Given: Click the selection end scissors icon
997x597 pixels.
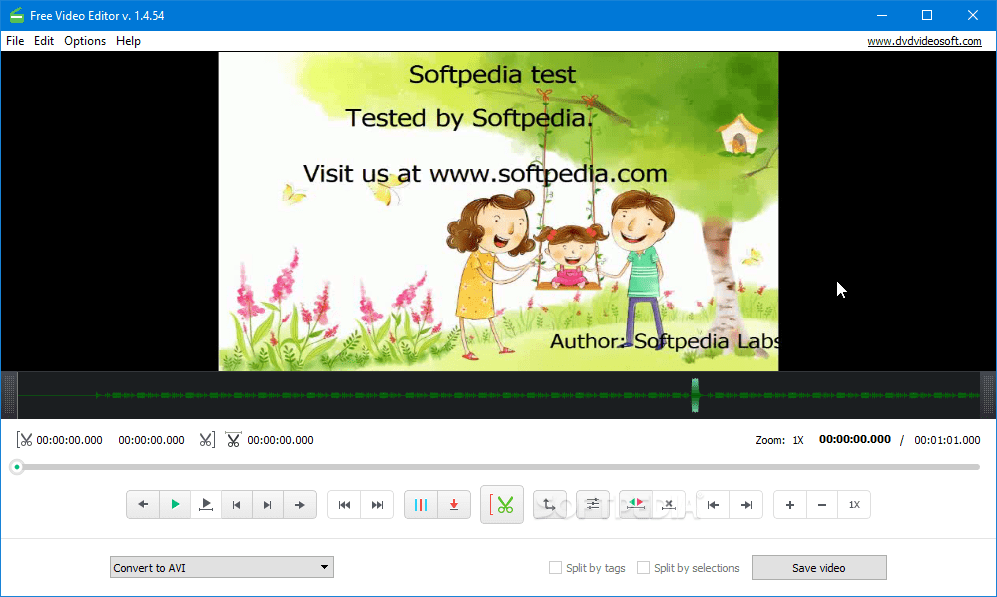Looking at the screenshot, I should click(207, 440).
